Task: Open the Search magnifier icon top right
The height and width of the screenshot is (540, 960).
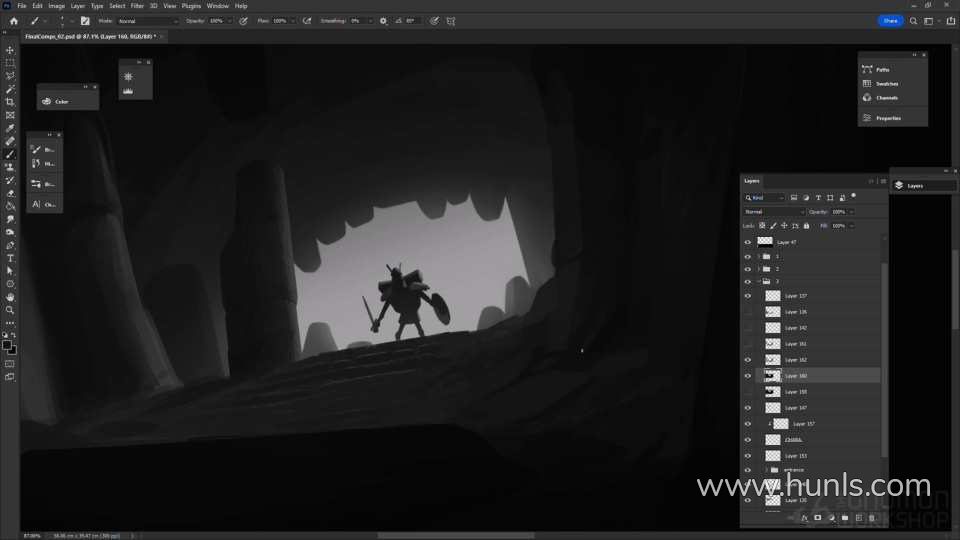Action: pyautogui.click(x=913, y=21)
